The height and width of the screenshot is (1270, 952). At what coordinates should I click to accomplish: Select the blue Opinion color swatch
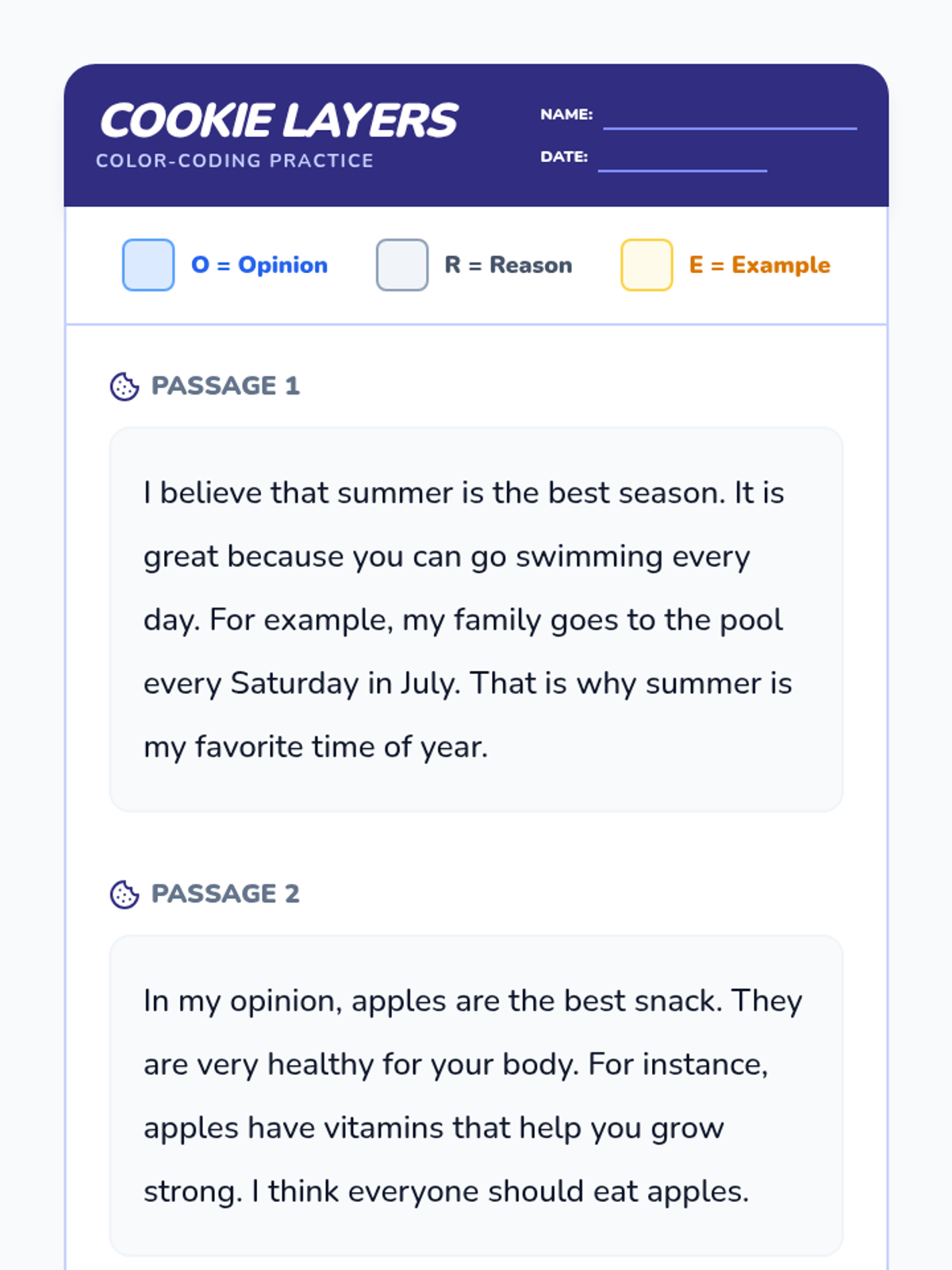tap(148, 265)
